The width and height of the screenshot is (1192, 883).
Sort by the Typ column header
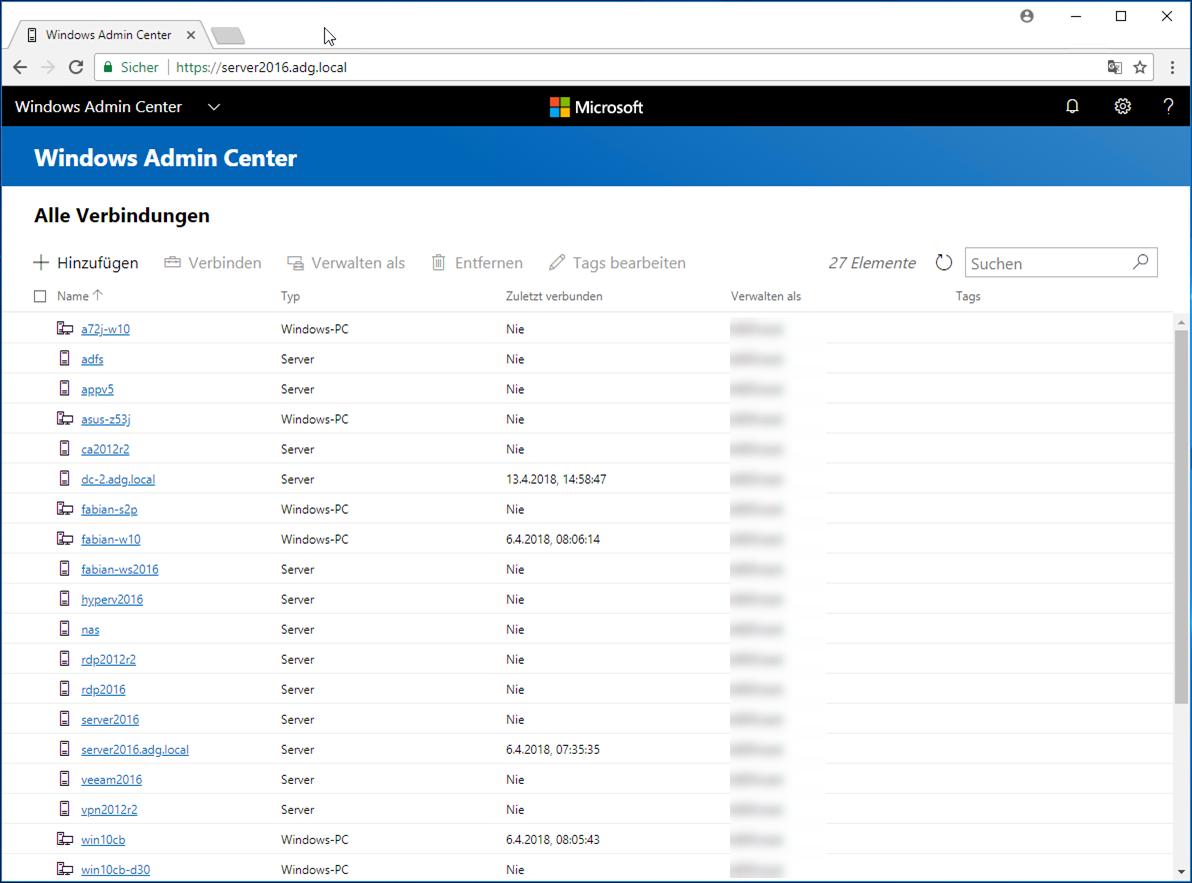pyautogui.click(x=290, y=296)
